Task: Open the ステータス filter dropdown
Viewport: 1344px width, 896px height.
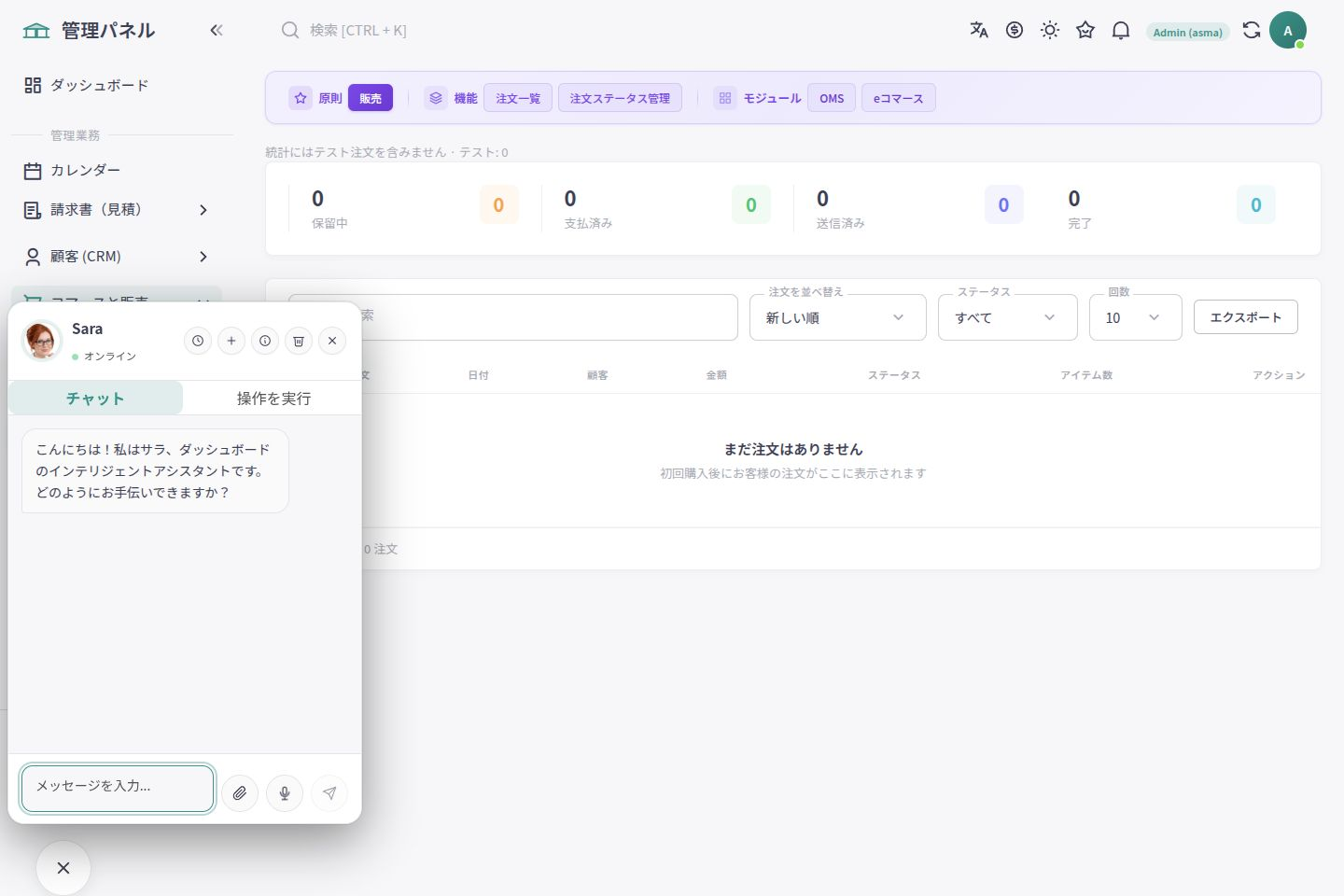Action: click(x=1008, y=317)
